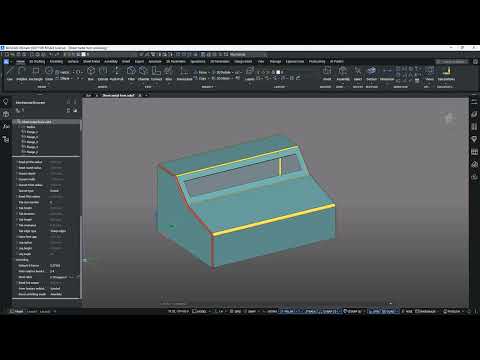Click the LookFrom view widget in the viewport
Image resolution: width=480 pixels, height=360 pixels.
(449, 118)
